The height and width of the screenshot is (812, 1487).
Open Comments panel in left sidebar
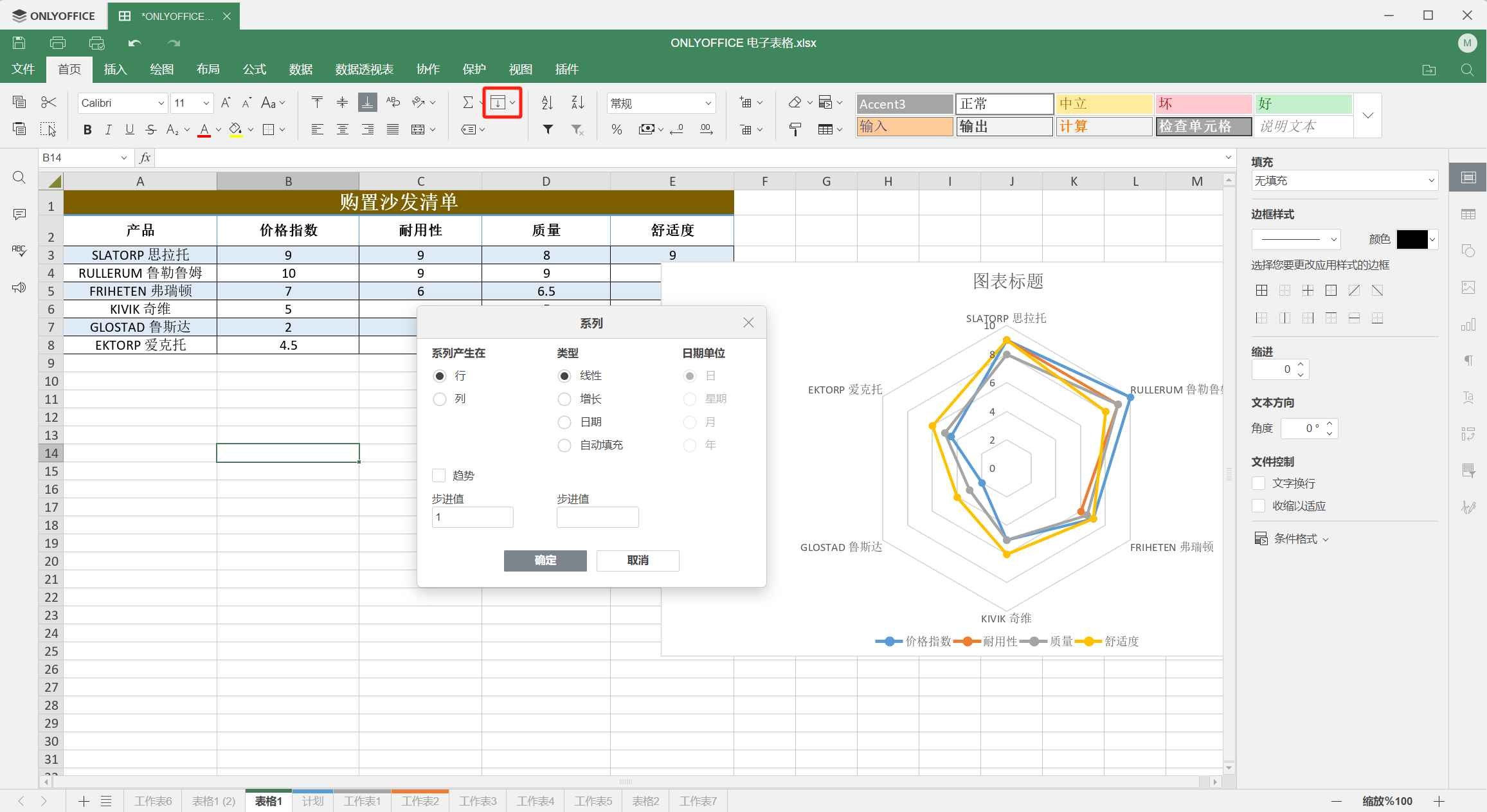[19, 214]
